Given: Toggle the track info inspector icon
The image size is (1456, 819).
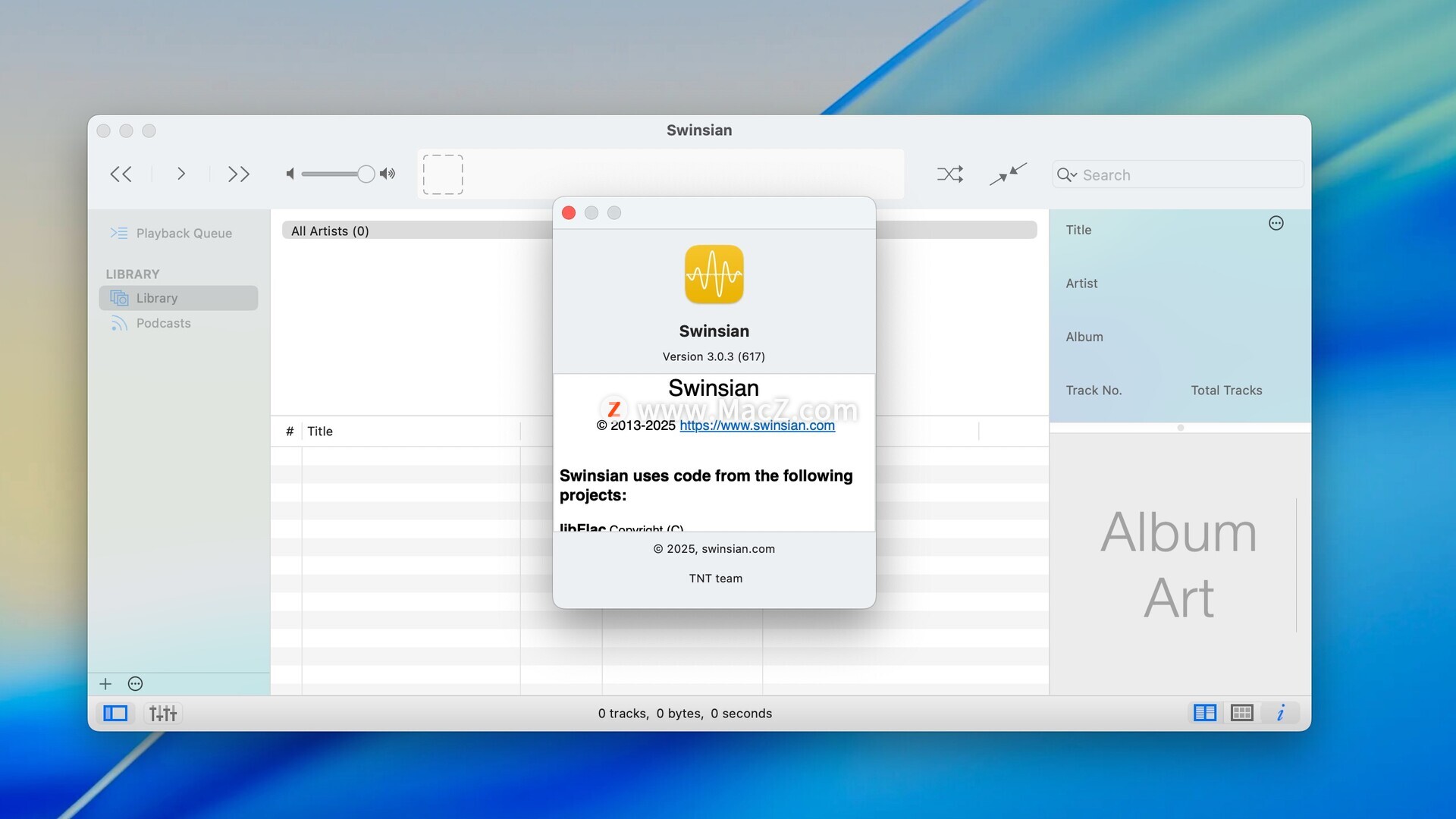Looking at the screenshot, I should 1281,713.
